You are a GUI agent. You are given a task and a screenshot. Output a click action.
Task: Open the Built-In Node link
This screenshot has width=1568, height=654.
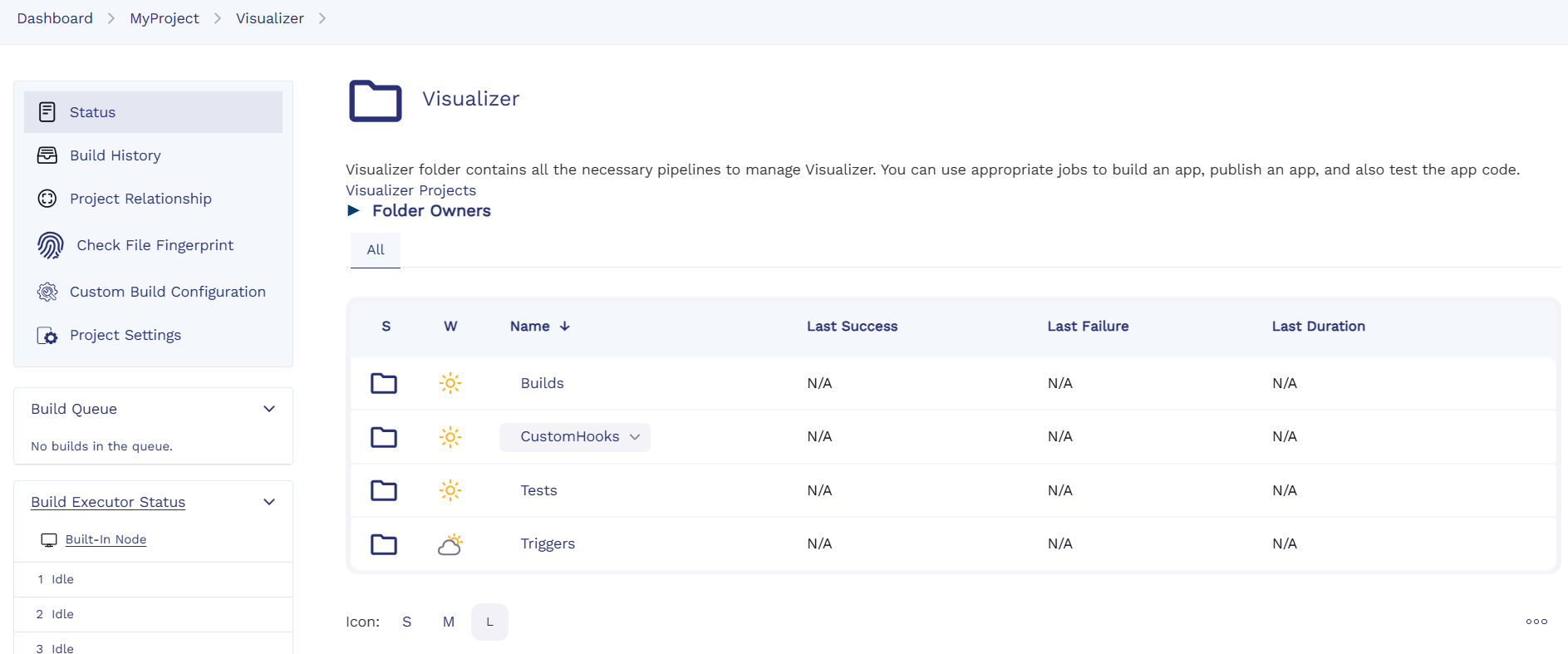click(106, 539)
